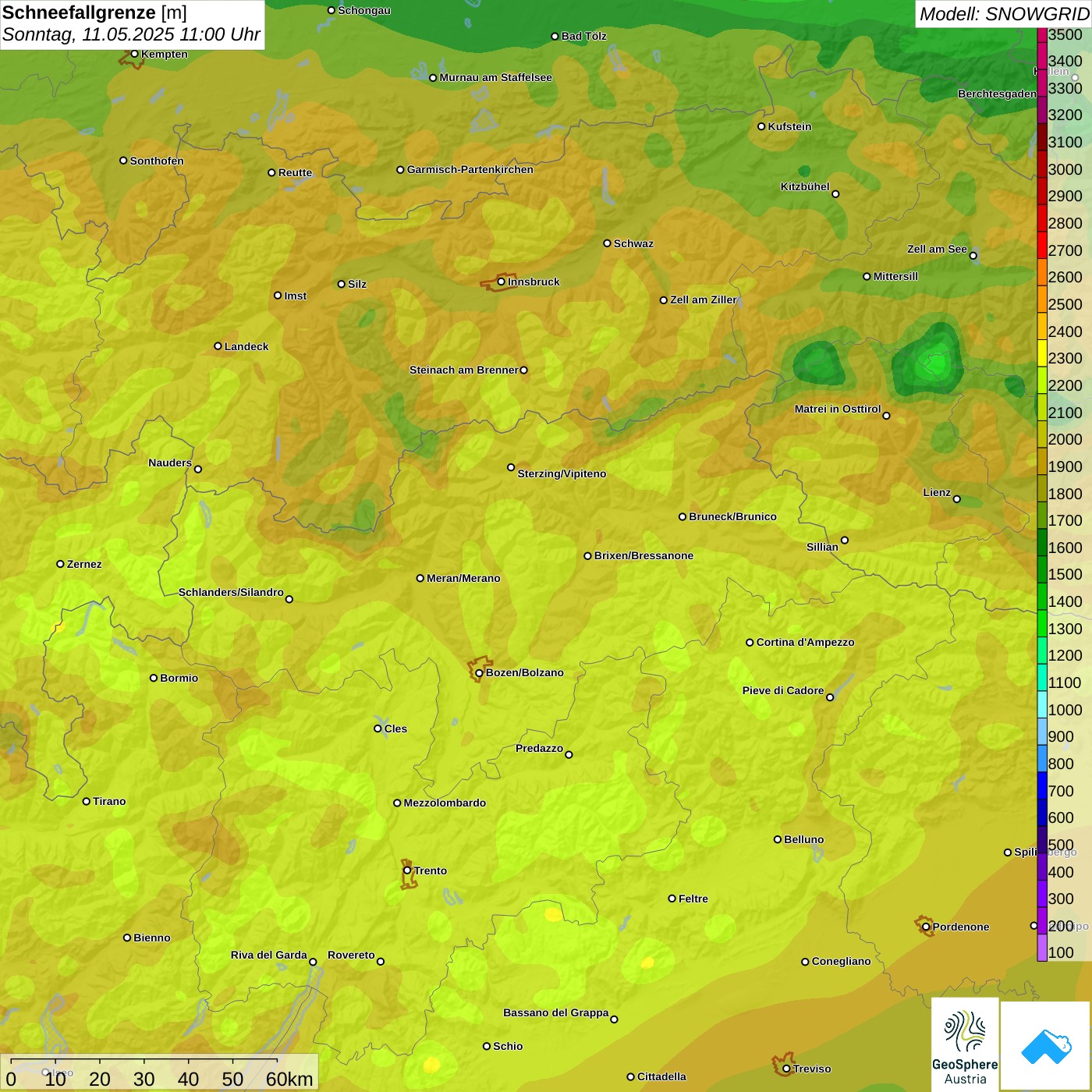Select the yellow 2300 legend swatch

(1042, 353)
